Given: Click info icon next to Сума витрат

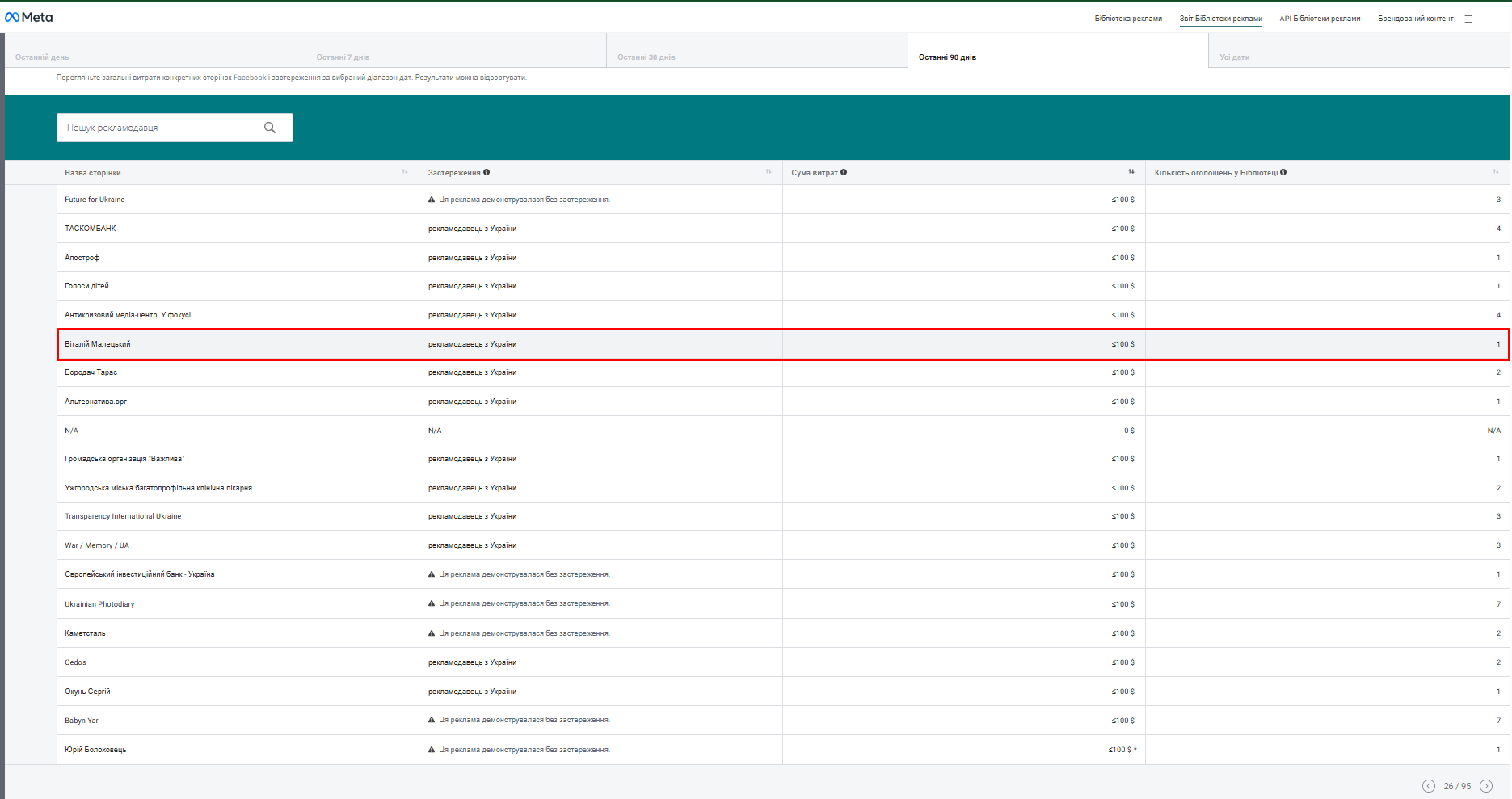Looking at the screenshot, I should [844, 172].
